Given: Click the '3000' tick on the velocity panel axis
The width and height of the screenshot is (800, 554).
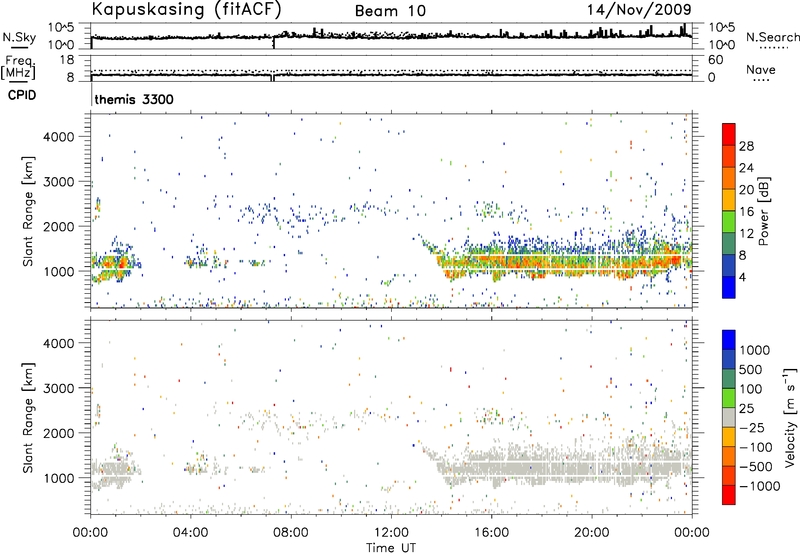Looking at the screenshot, I should pos(58,388).
